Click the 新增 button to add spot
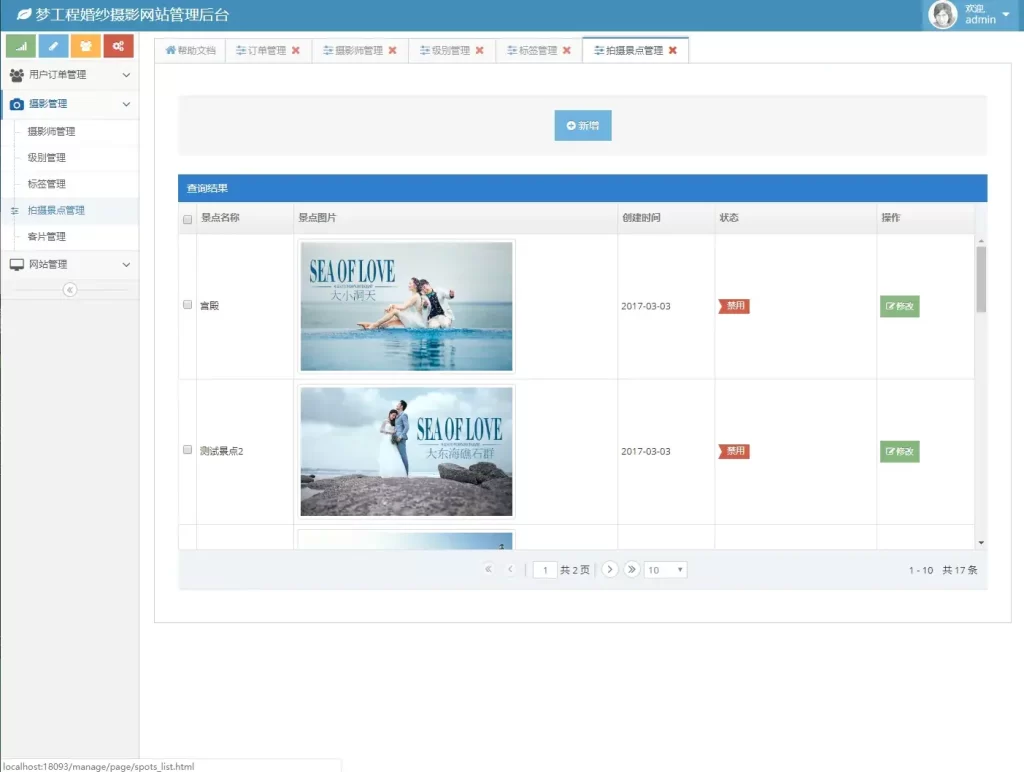The image size is (1024, 772). click(x=583, y=126)
